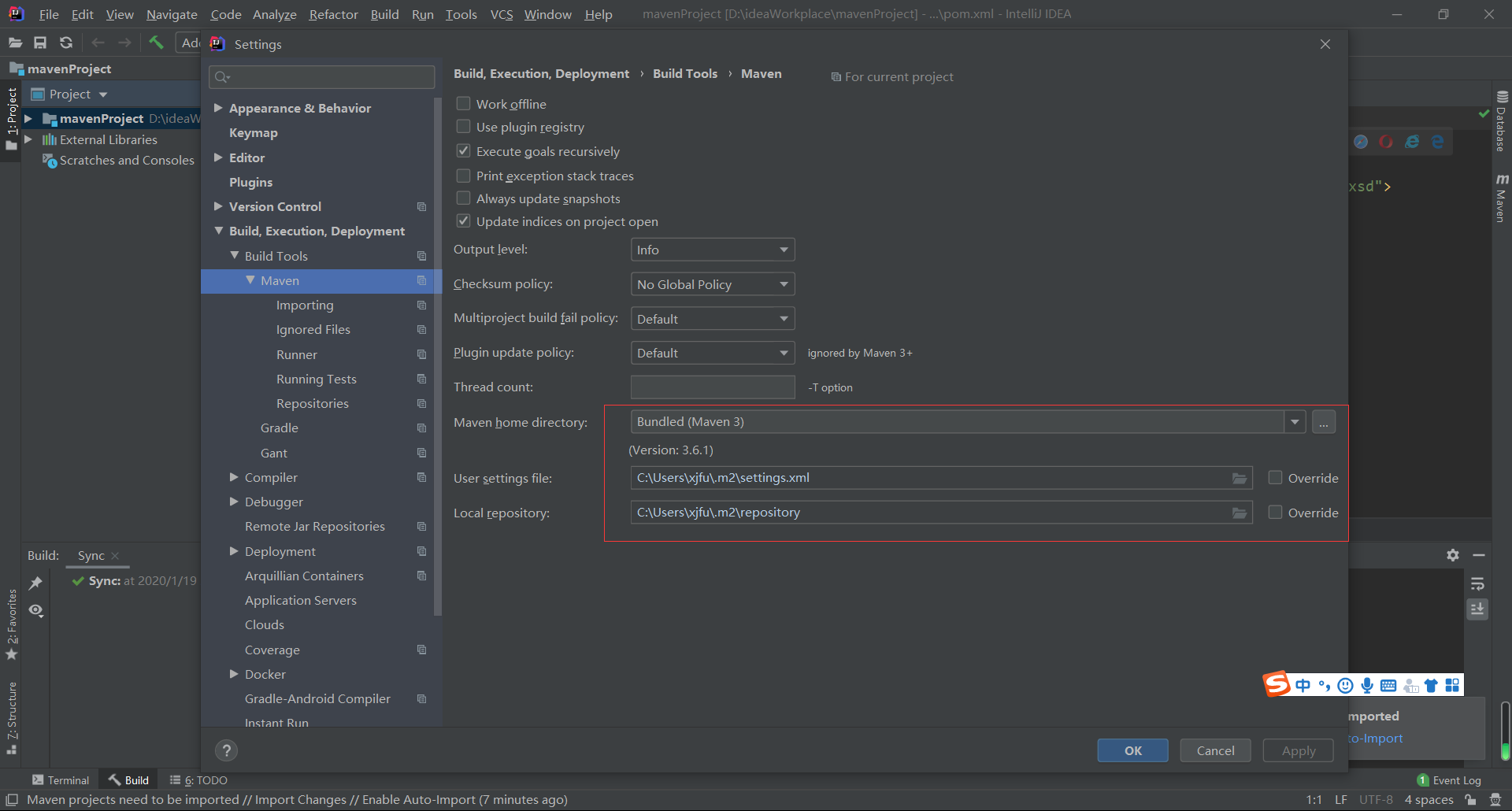Open the Output level dropdown
1512x811 pixels.
pyautogui.click(x=713, y=250)
